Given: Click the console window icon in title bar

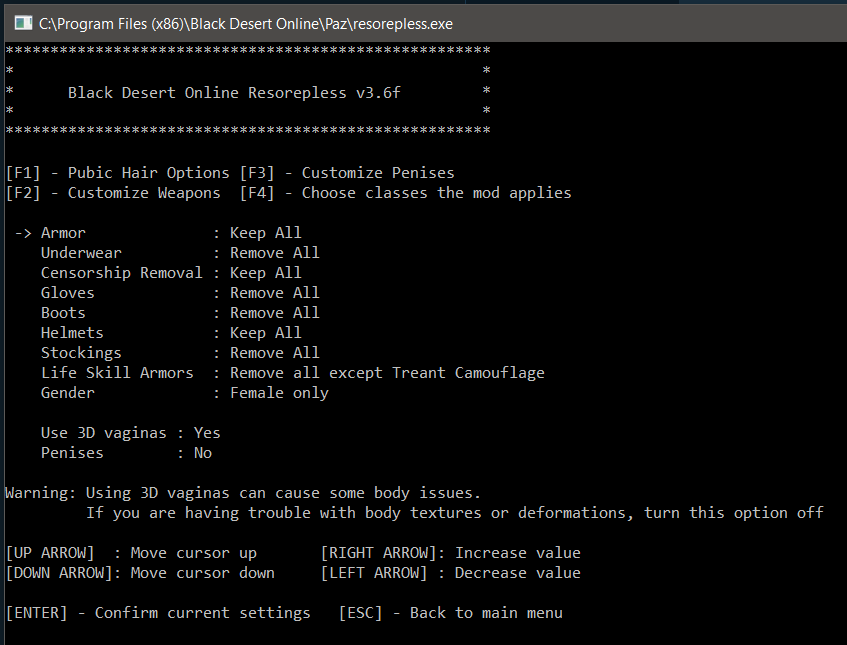Looking at the screenshot, I should point(20,21).
